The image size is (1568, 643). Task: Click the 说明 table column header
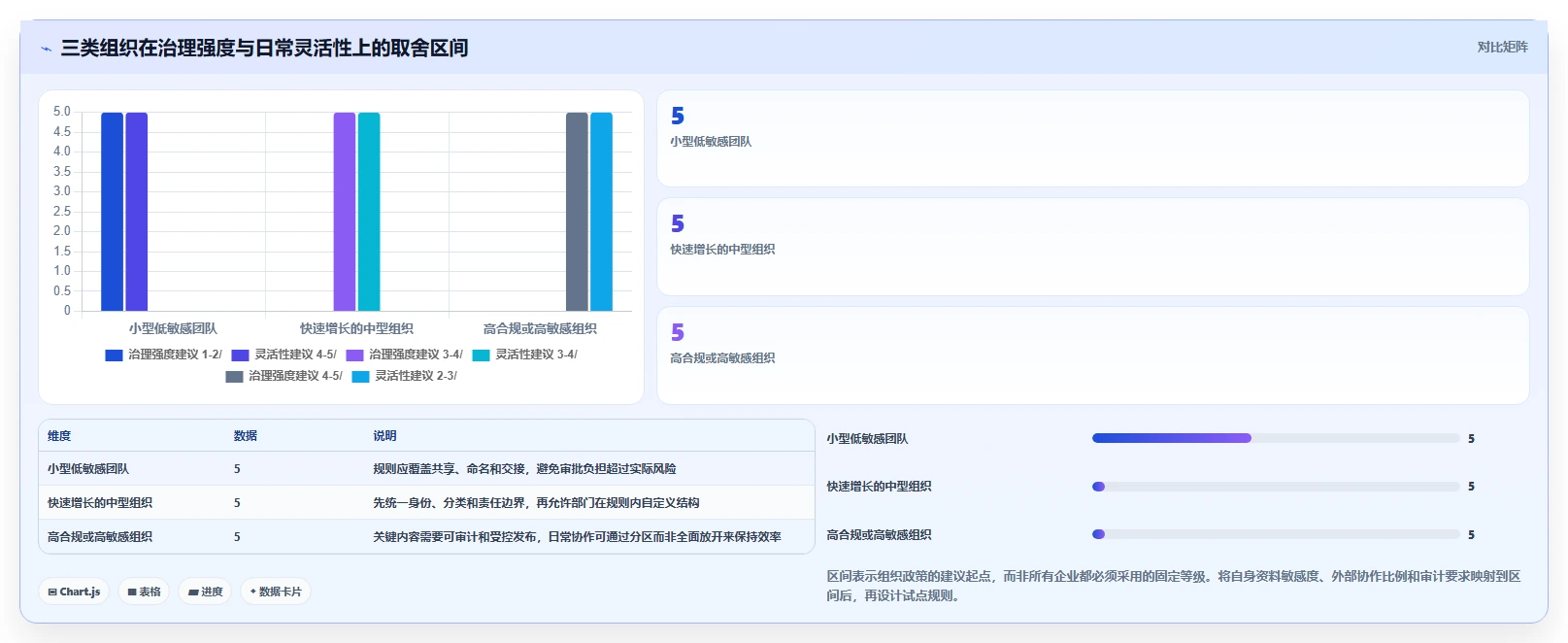click(x=385, y=436)
